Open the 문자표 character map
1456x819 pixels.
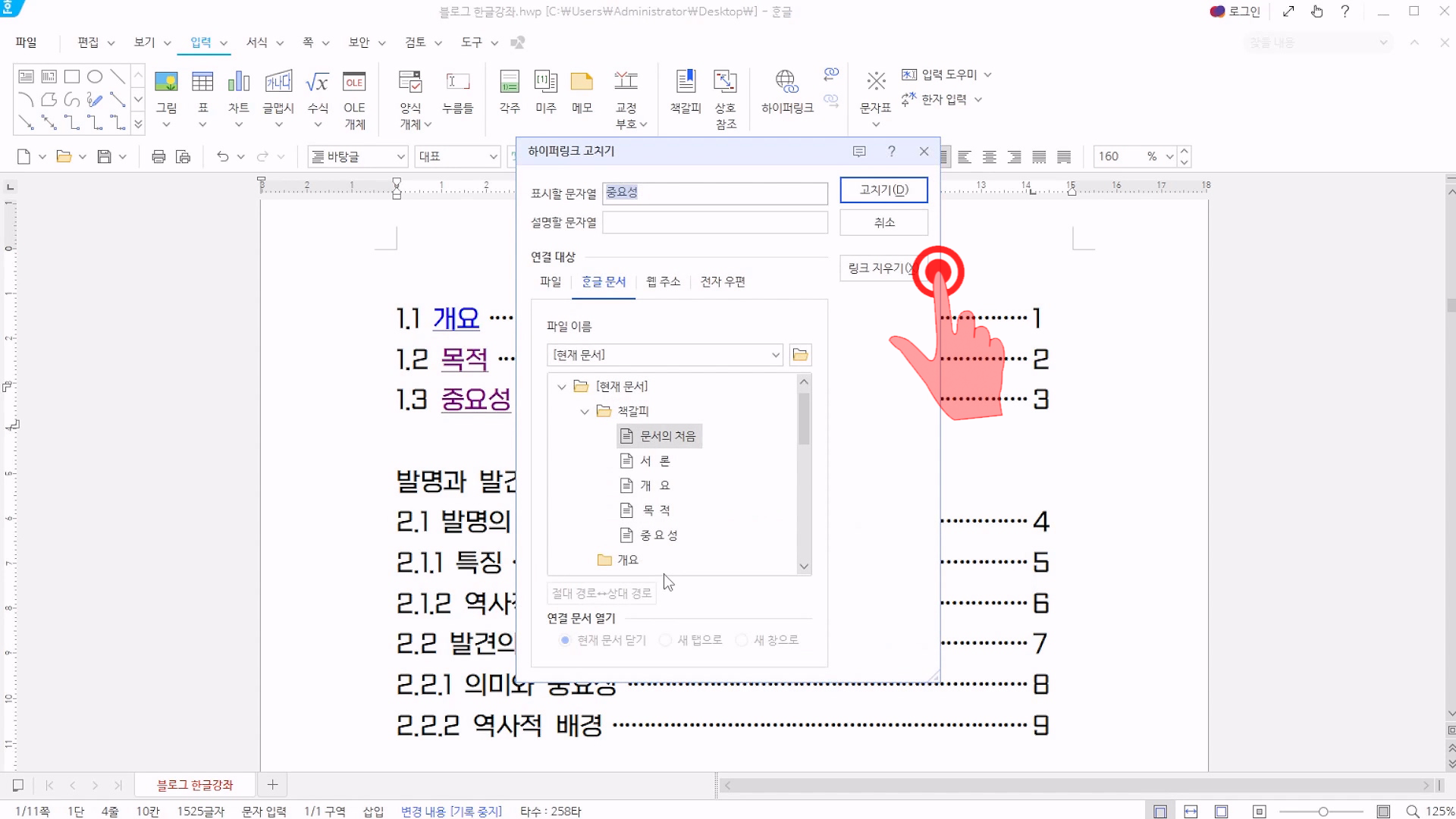click(x=876, y=83)
